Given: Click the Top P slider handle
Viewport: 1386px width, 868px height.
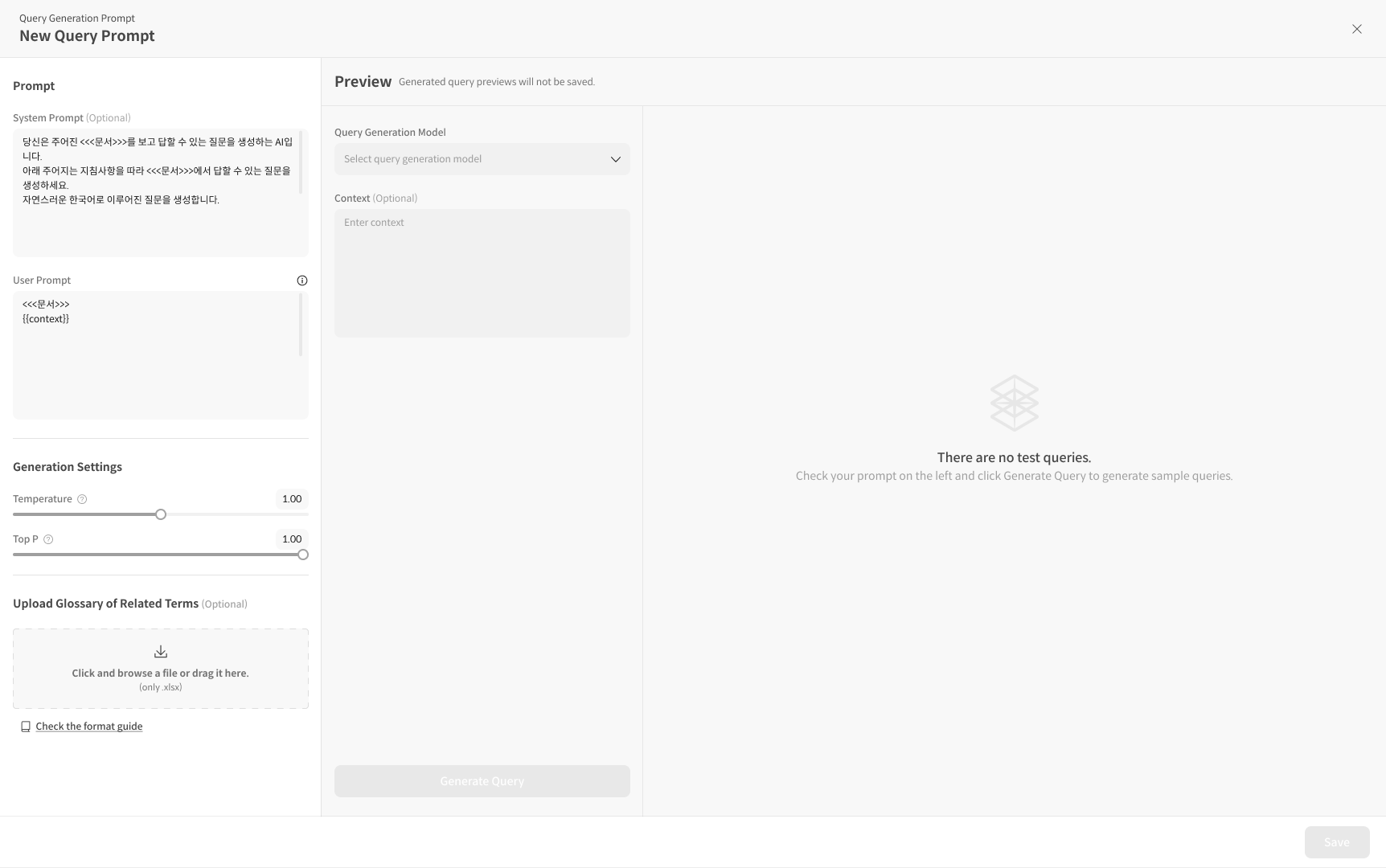Looking at the screenshot, I should (x=303, y=555).
